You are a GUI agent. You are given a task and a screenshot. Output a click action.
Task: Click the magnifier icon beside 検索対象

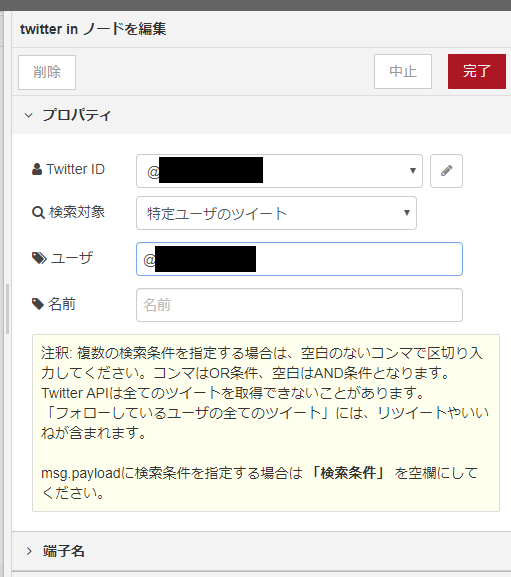coord(38,212)
